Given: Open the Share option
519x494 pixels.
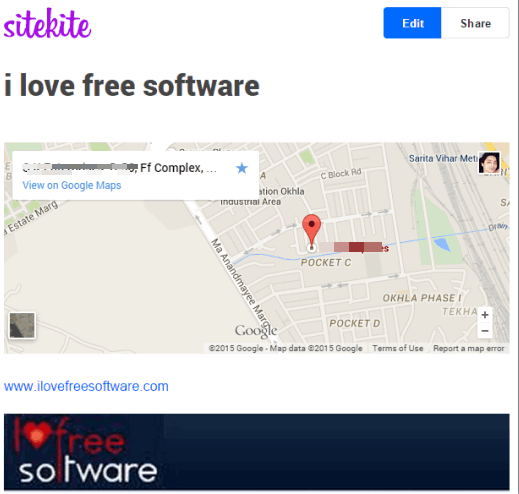Looking at the screenshot, I should 475,23.
